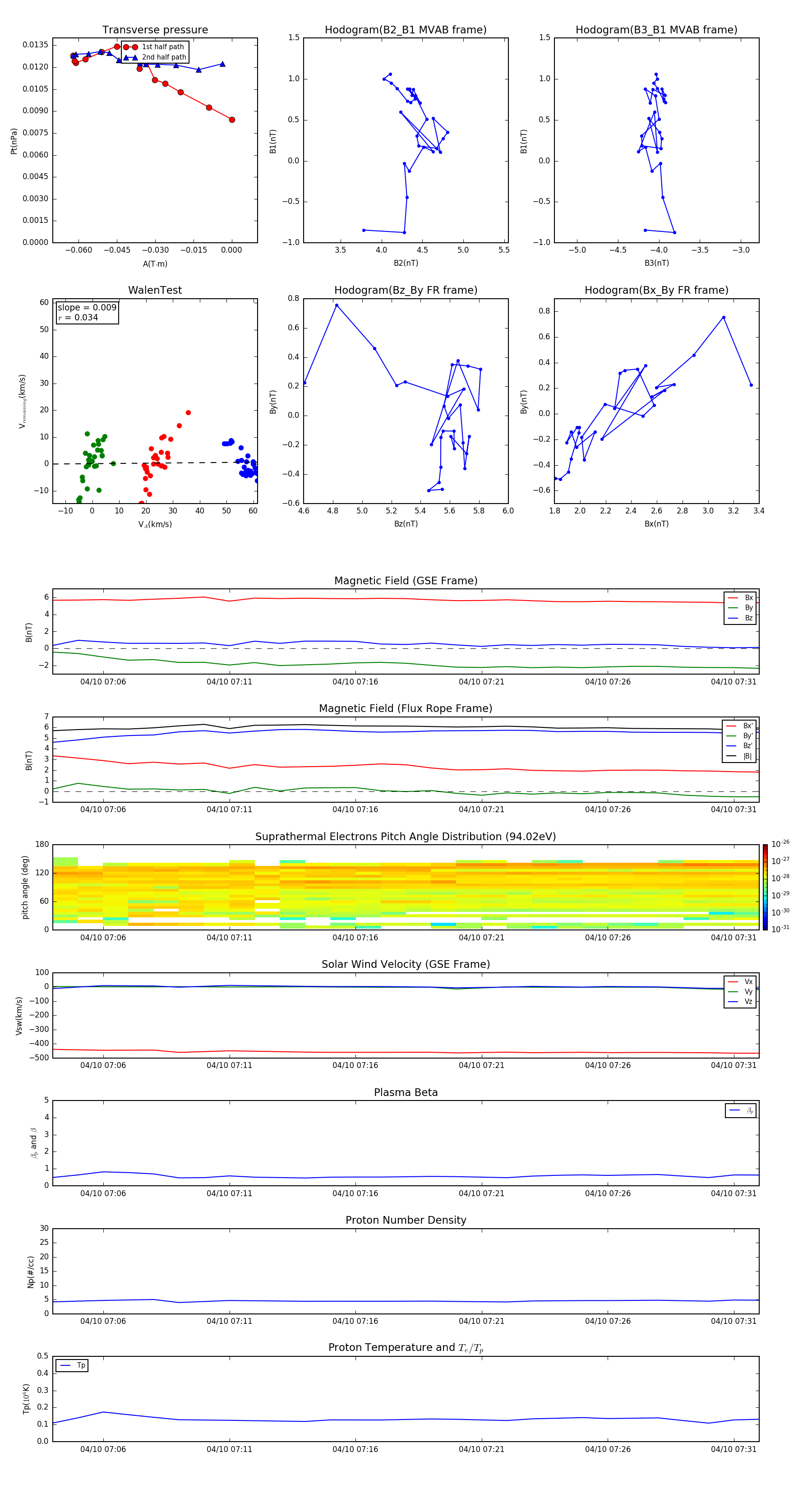Click the "Hodogram(B3_B1 MVAB frame)" title

(x=656, y=29)
